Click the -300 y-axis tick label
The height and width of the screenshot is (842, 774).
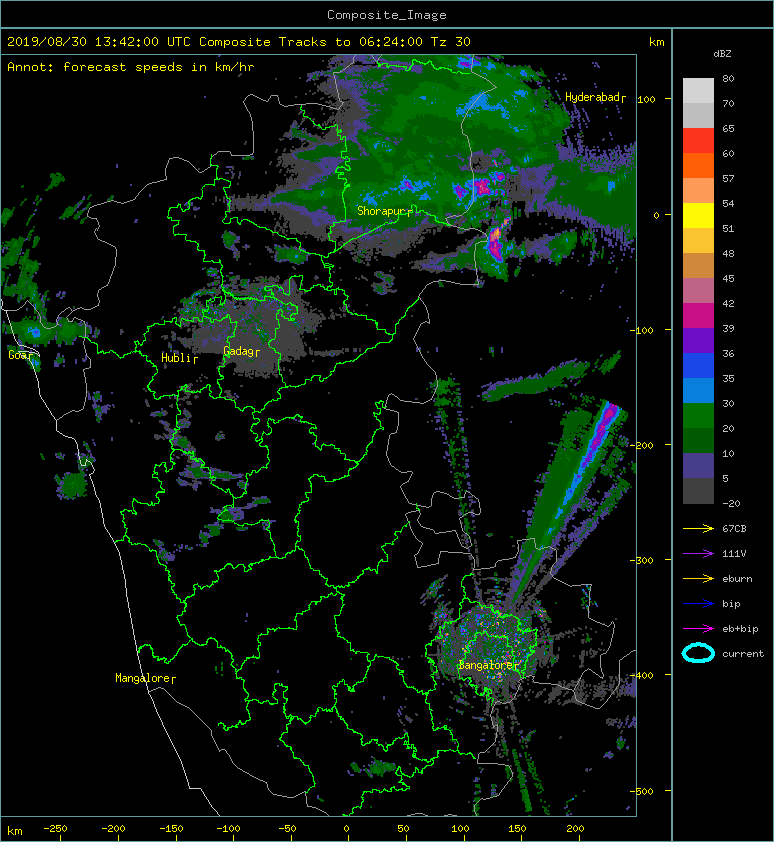click(x=642, y=560)
